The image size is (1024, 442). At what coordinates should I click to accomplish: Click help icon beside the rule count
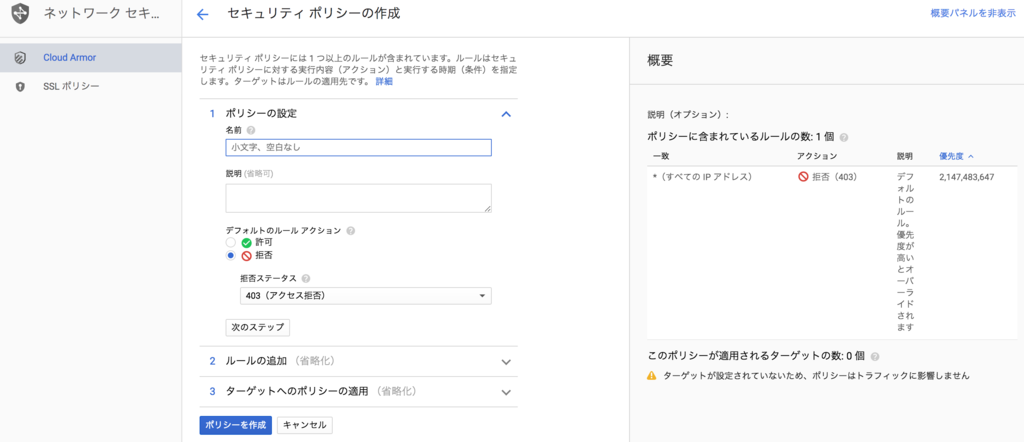tap(844, 136)
